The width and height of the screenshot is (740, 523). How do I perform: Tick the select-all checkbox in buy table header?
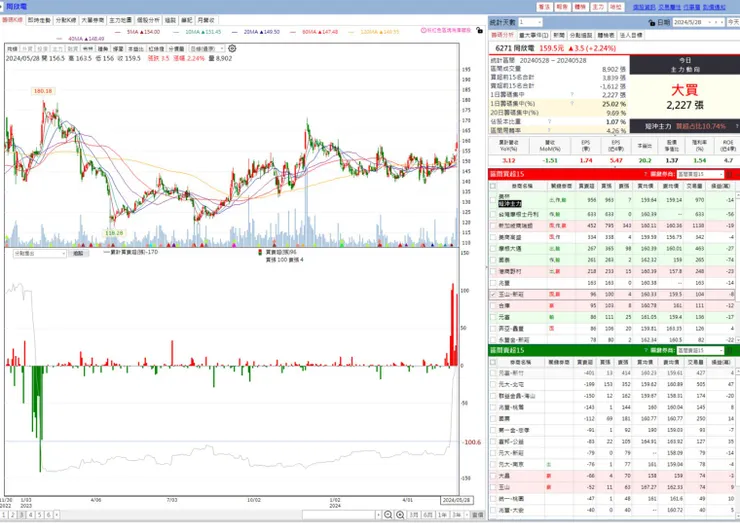click(493, 186)
